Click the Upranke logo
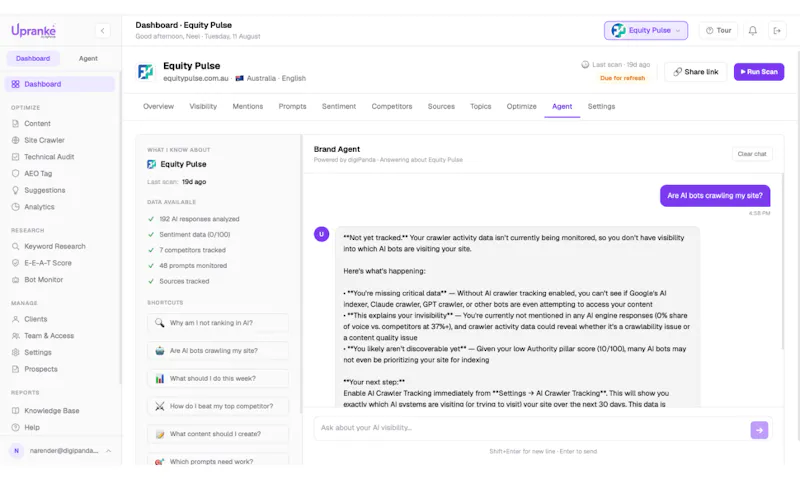 point(34,31)
